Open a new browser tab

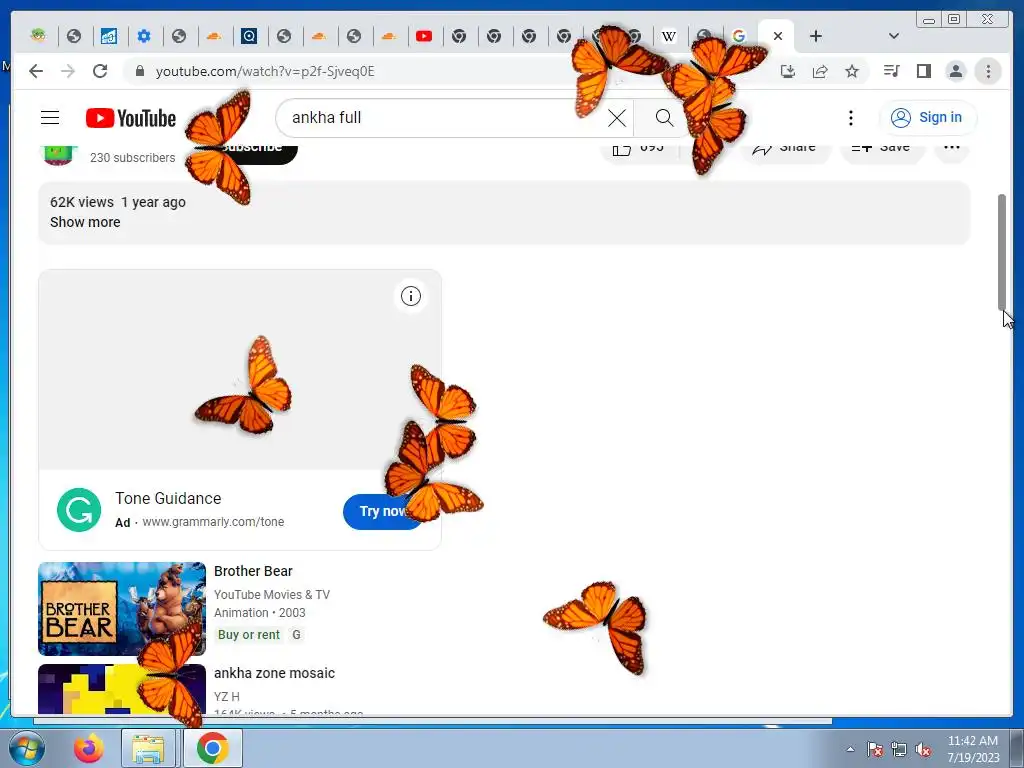(816, 36)
